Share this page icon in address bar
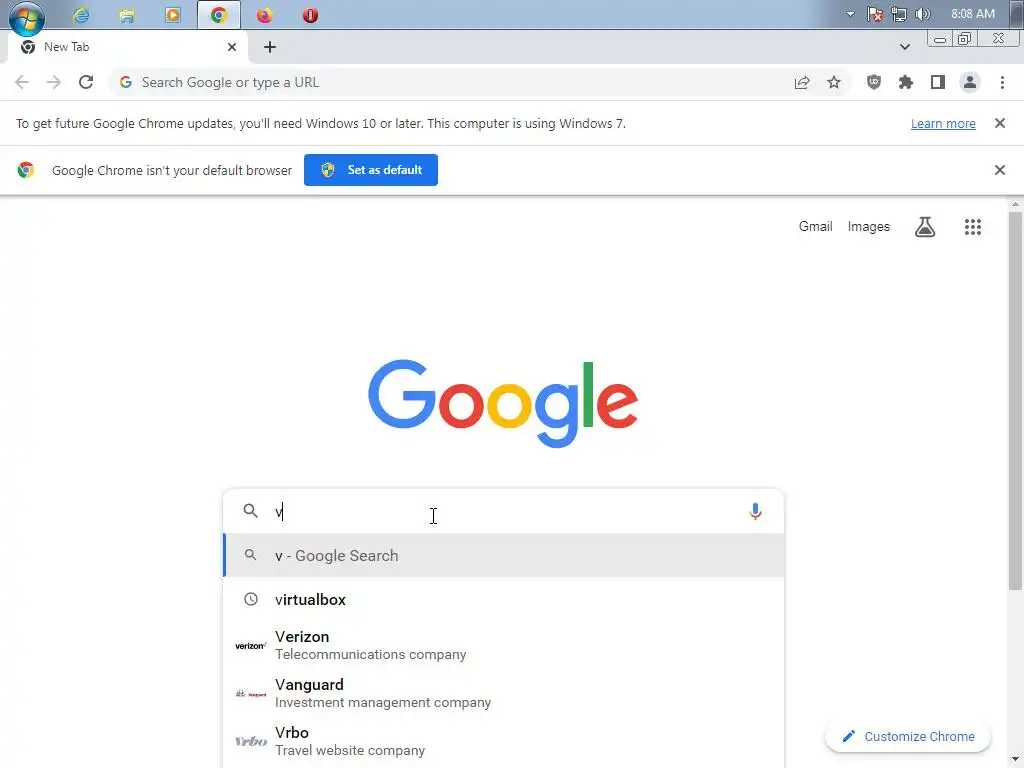Viewport: 1024px width, 768px height. 802,82
